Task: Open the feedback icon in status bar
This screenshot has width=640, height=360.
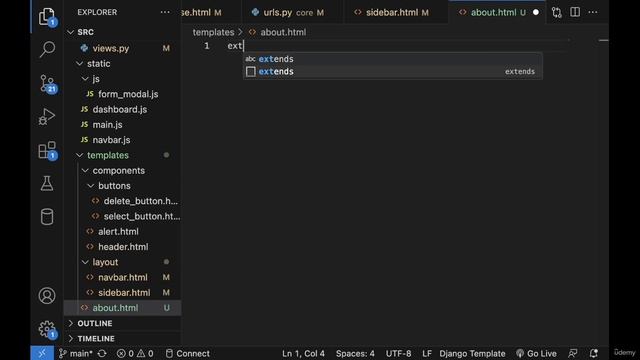Action: [573, 353]
